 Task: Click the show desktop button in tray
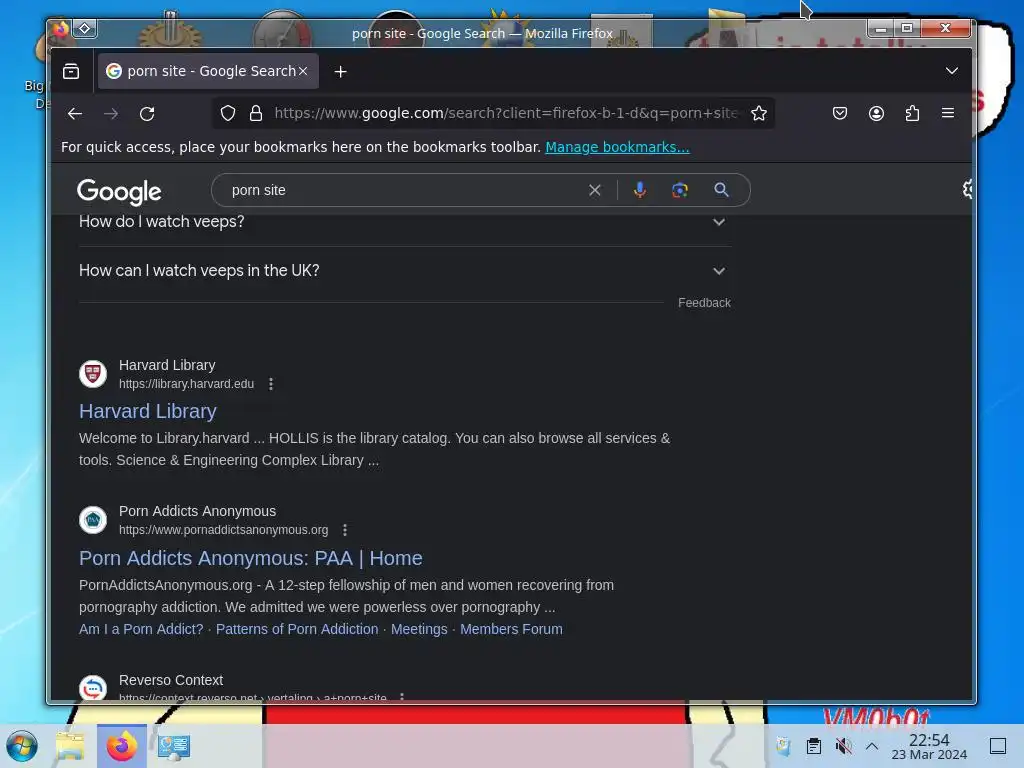coord(998,746)
